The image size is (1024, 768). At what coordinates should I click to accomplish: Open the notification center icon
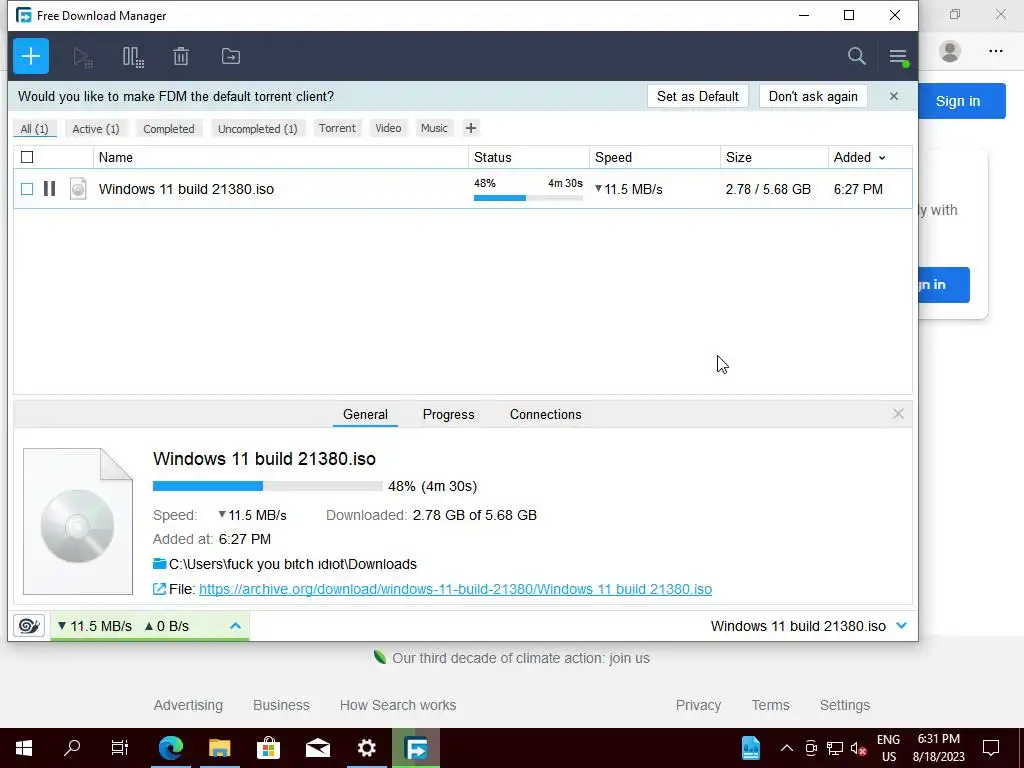991,748
